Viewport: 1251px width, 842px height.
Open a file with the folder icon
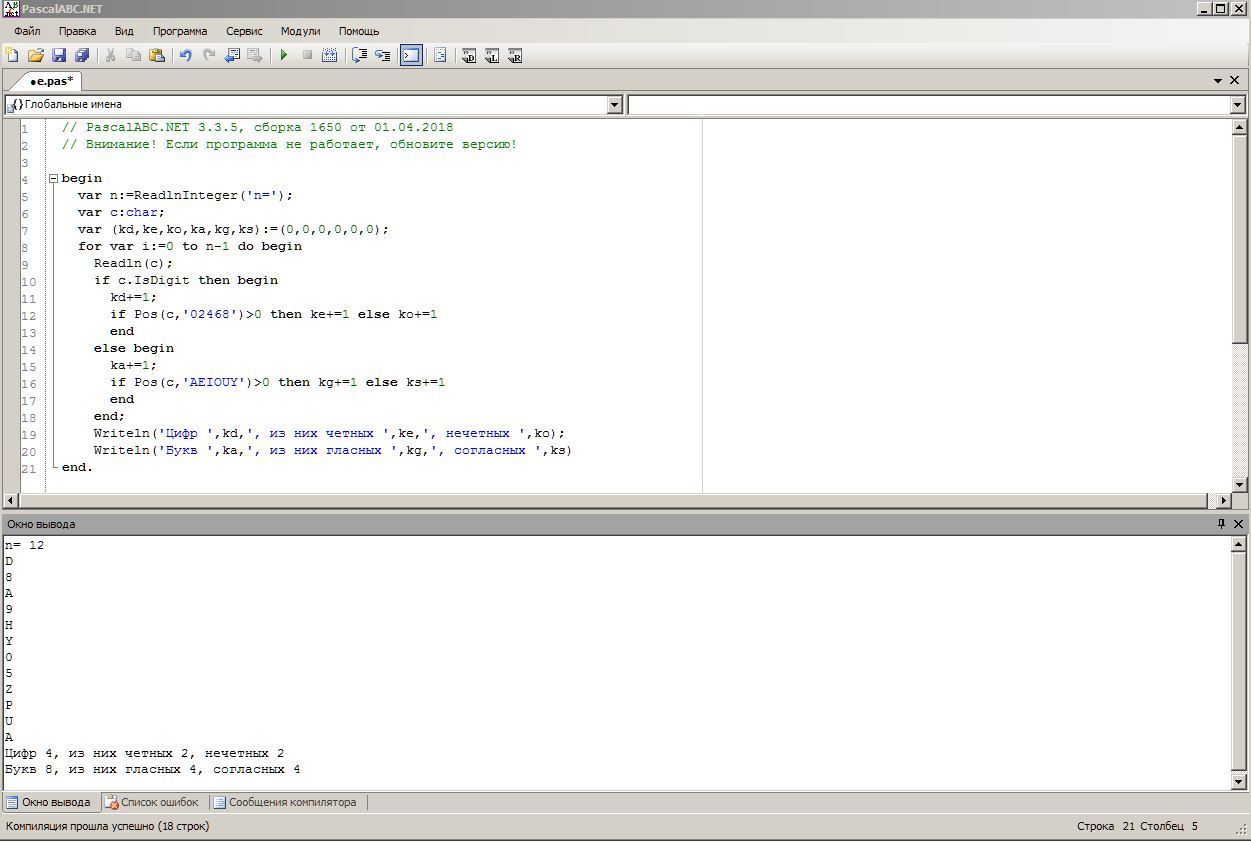[x=35, y=56]
